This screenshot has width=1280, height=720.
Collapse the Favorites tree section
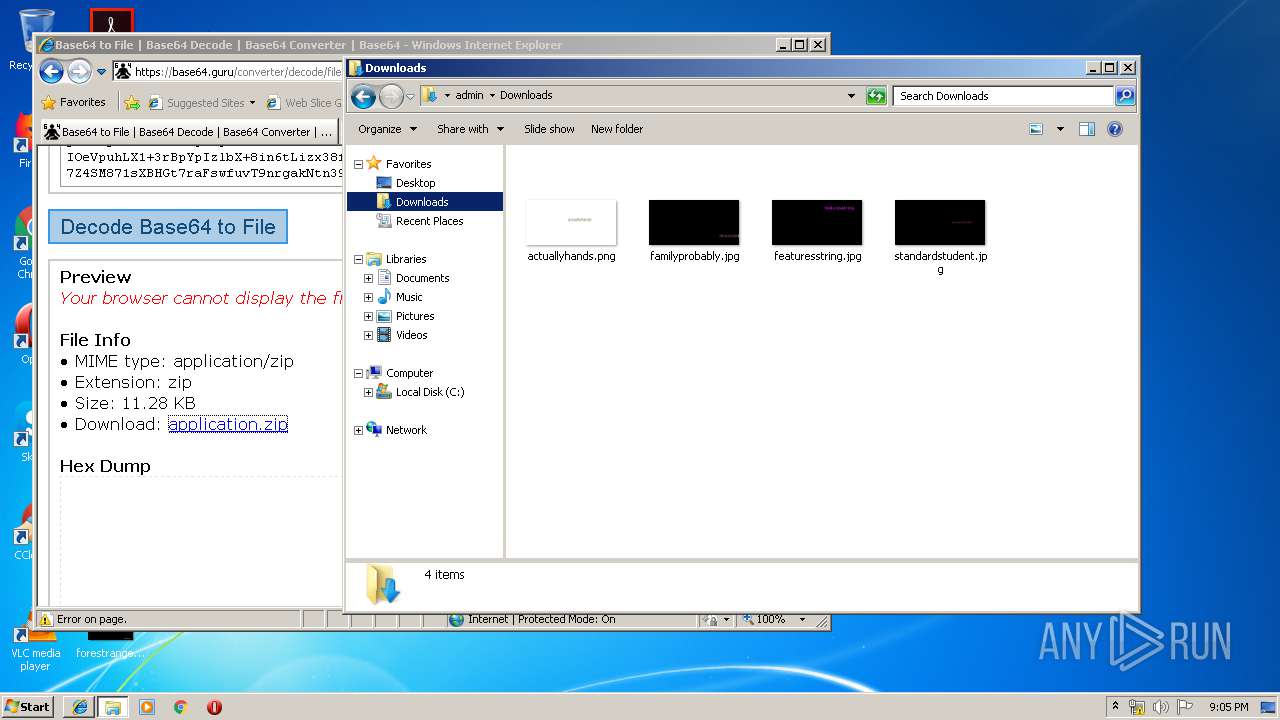pos(359,164)
